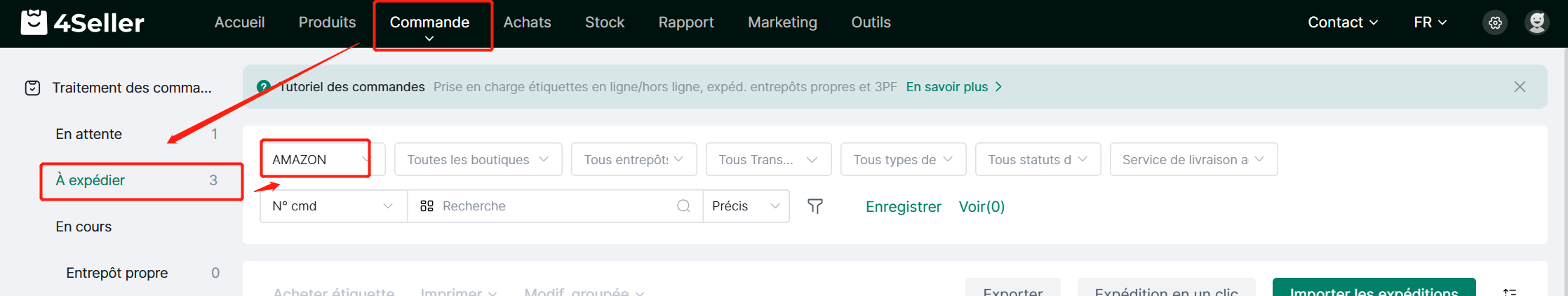Open the user avatar profile icon
Image resolution: width=1568 pixels, height=296 pixels.
coord(1537,22)
